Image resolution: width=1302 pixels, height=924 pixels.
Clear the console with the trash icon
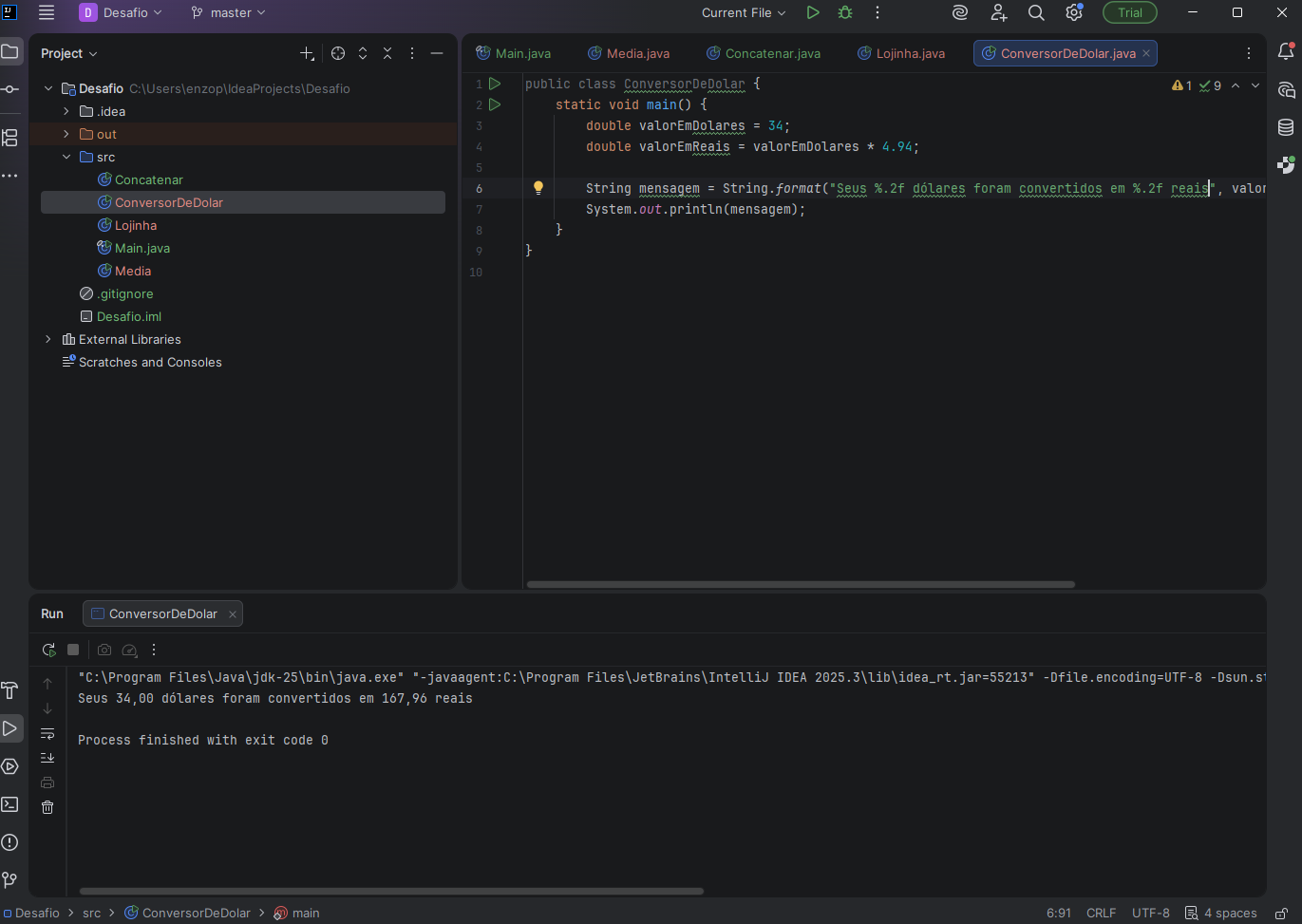[47, 807]
